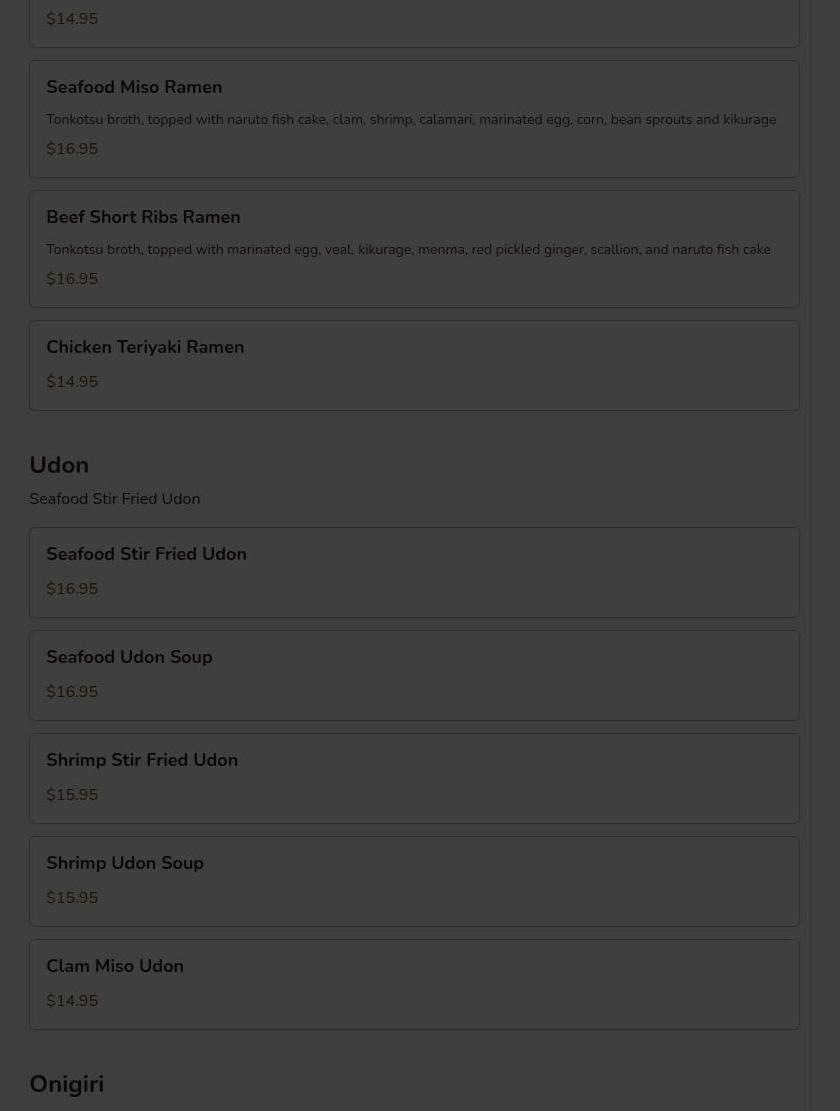Select Seafood Stir Fried Udon card
This screenshot has width=840, height=1111.
pyautogui.click(x=414, y=573)
